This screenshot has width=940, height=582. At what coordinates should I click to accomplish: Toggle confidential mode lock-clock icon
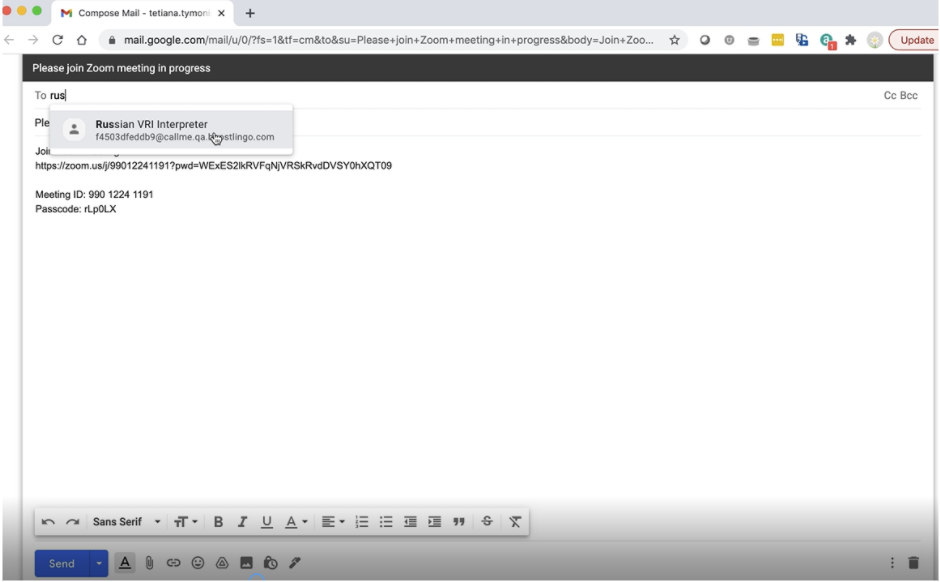tap(270, 563)
